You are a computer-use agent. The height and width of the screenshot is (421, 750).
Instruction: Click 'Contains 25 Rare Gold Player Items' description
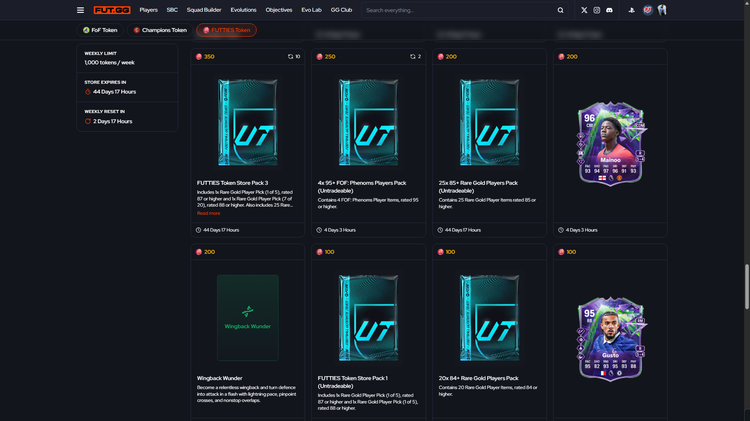(x=487, y=203)
